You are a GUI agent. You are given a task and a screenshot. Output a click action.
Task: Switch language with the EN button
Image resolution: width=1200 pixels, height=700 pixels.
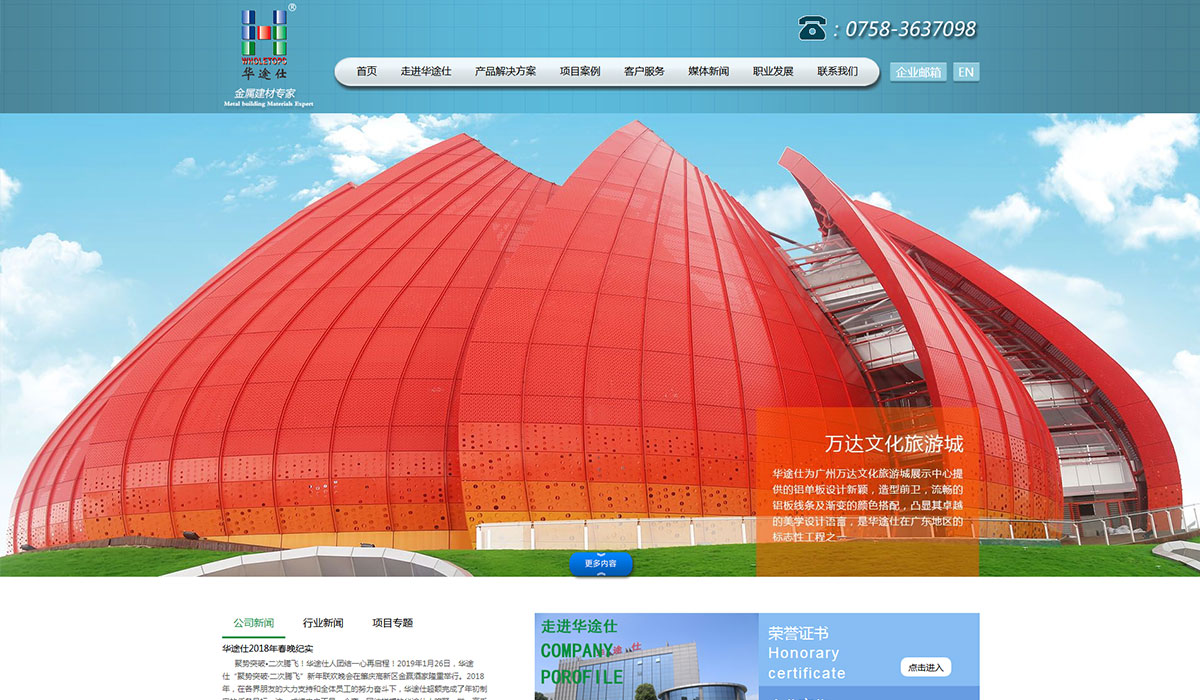coord(965,72)
